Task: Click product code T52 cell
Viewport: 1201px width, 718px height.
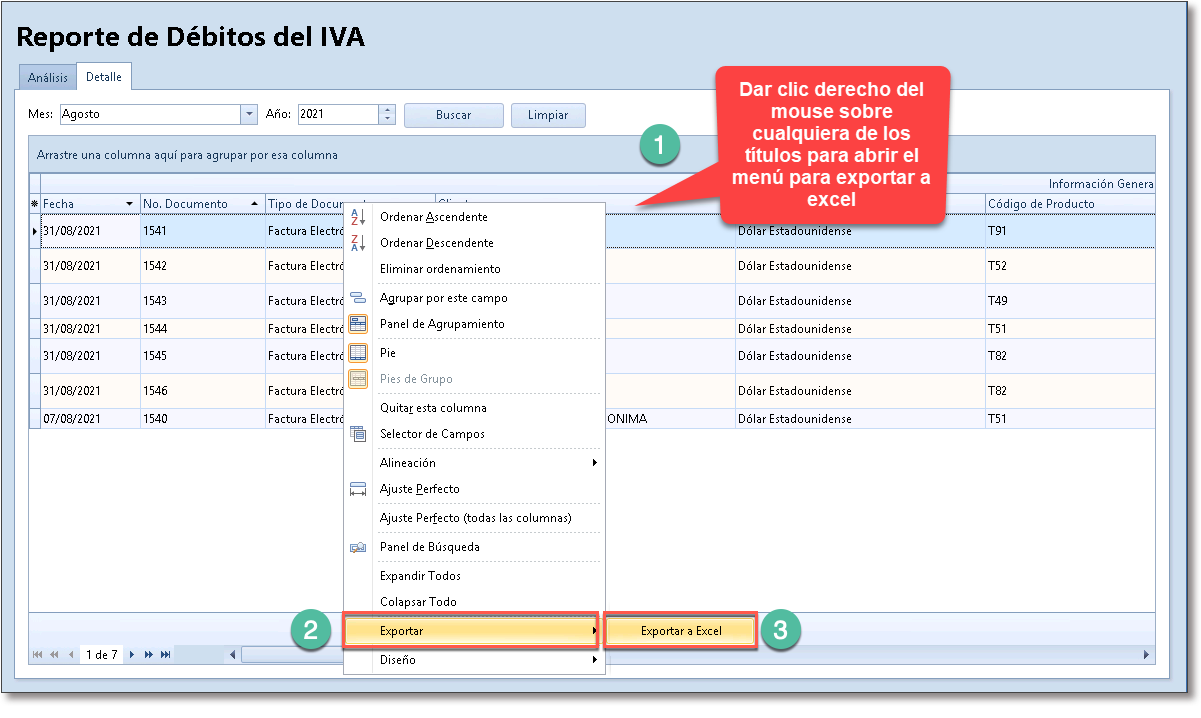Action: (x=1070, y=266)
